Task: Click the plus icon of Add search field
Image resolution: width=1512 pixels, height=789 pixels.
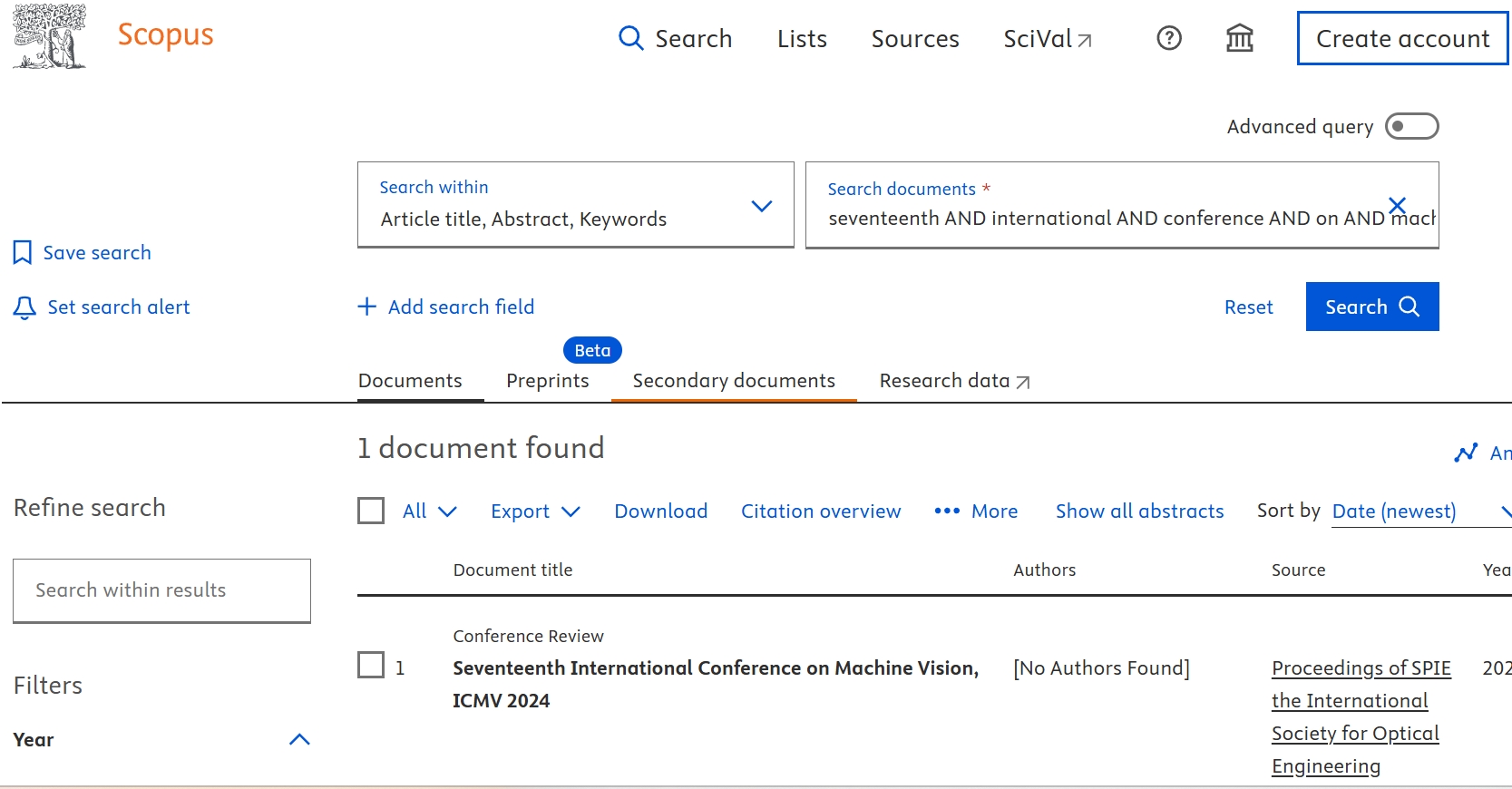Action: point(366,307)
